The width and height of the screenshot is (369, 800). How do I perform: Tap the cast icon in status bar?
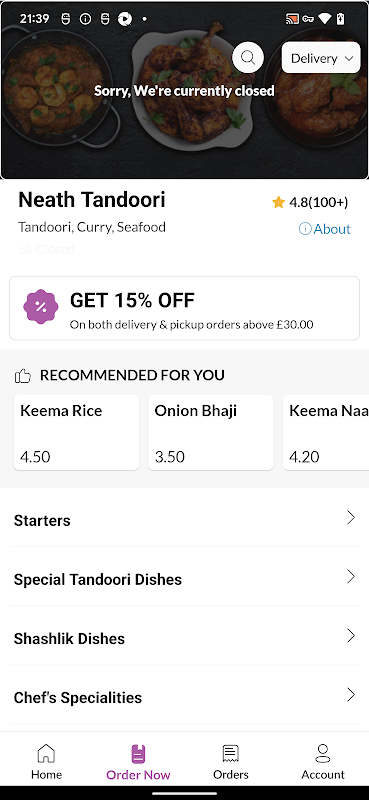[x=292, y=19]
